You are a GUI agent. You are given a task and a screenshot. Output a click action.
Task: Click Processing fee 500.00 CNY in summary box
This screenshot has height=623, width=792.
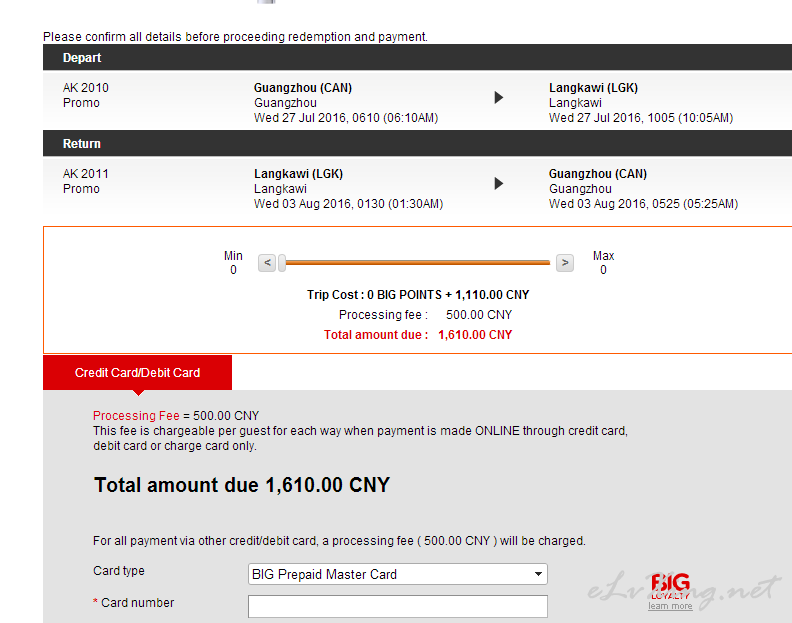[425, 315]
